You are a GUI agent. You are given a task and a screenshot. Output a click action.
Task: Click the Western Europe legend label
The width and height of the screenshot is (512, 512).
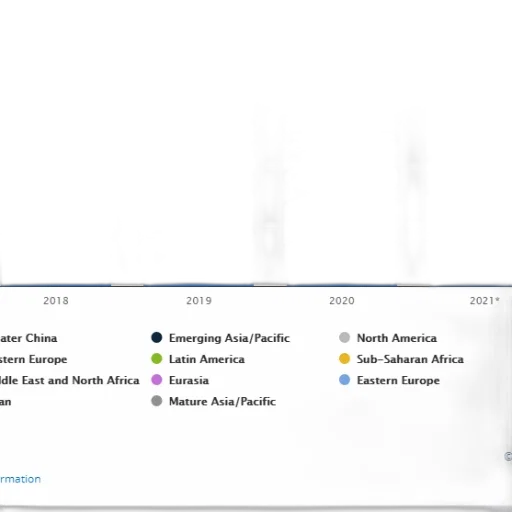point(33,359)
